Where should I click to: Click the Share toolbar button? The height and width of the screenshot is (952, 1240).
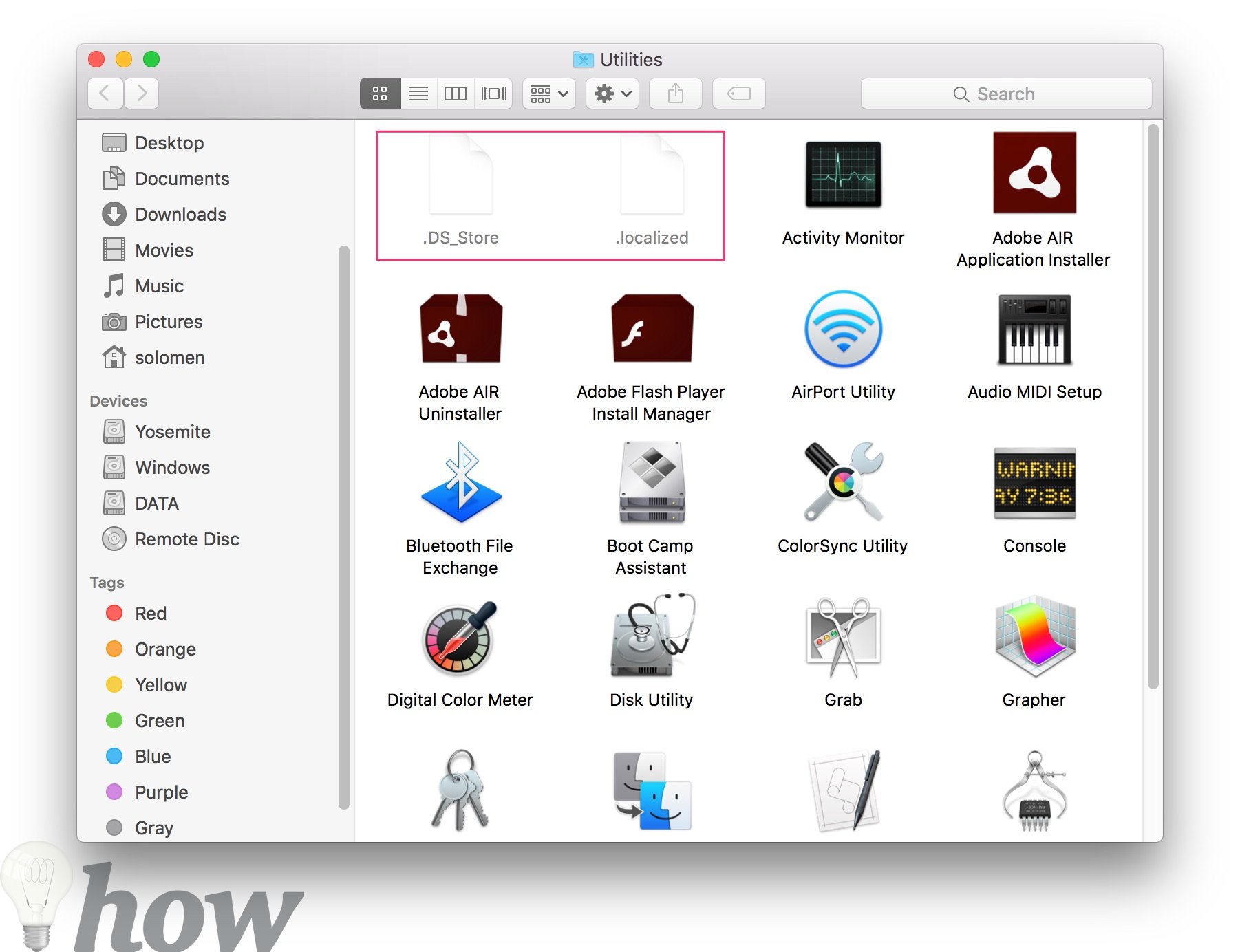676,94
